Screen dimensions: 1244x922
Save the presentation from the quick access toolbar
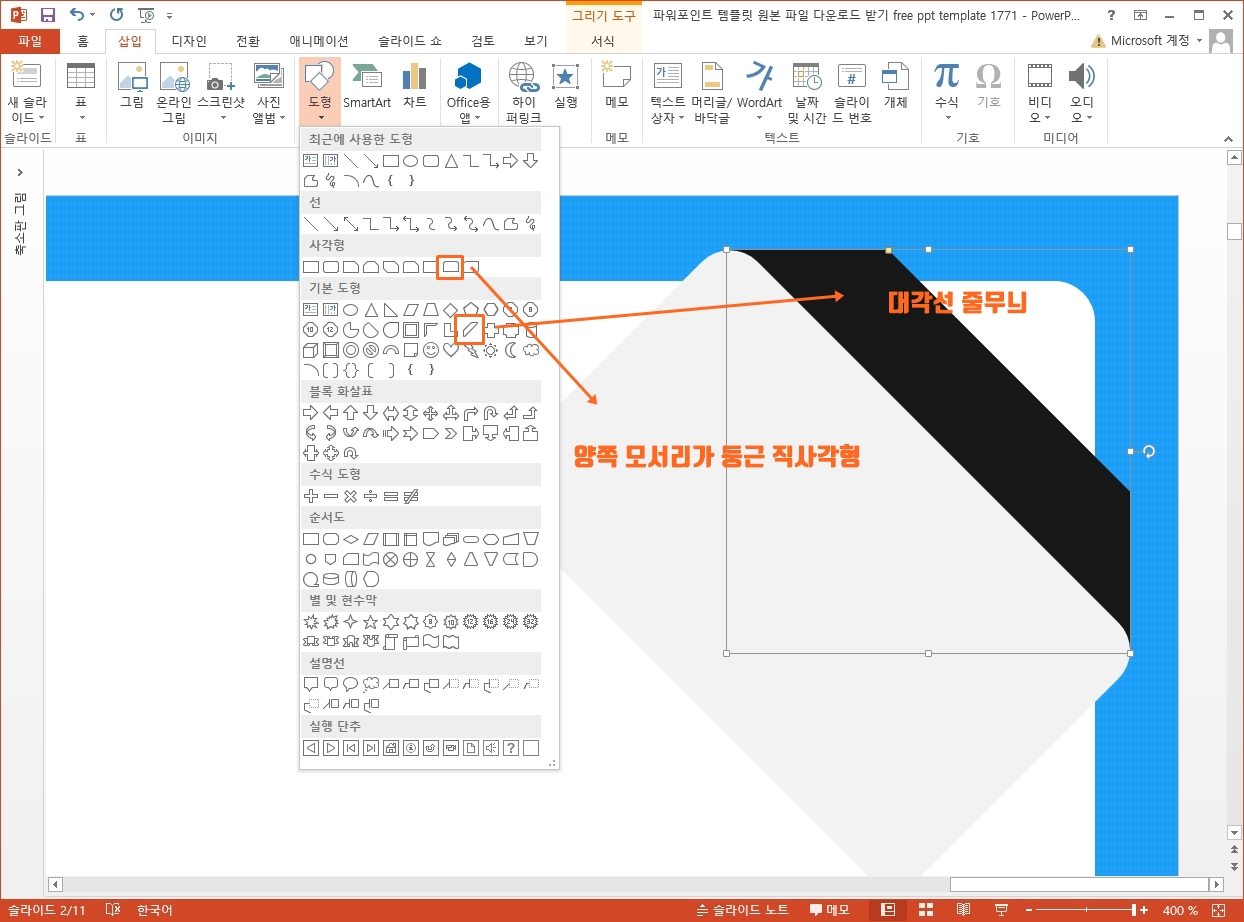(x=47, y=15)
